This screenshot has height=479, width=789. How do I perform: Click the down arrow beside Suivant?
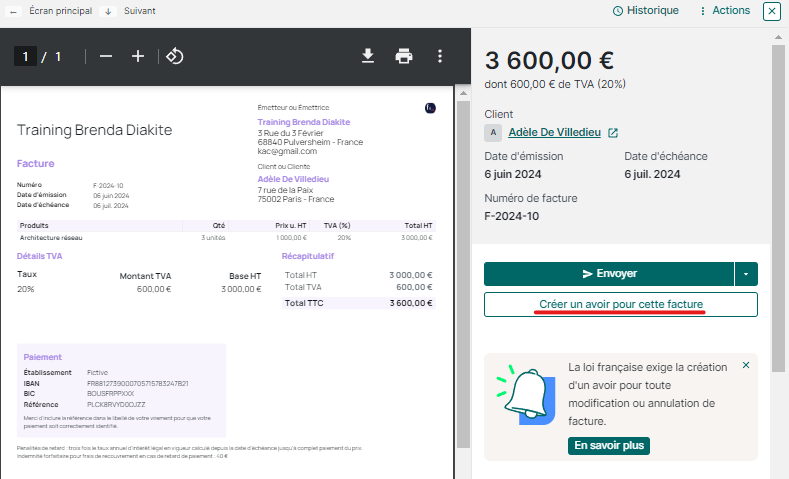tap(108, 11)
